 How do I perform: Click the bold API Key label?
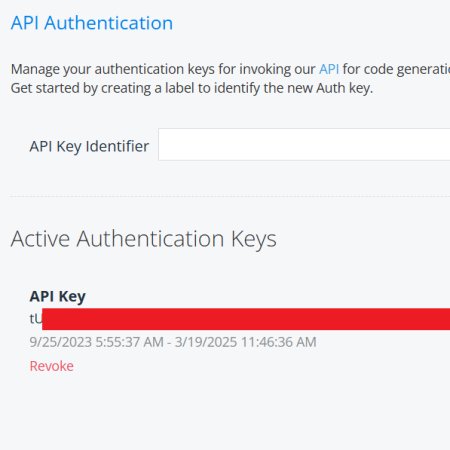[58, 296]
